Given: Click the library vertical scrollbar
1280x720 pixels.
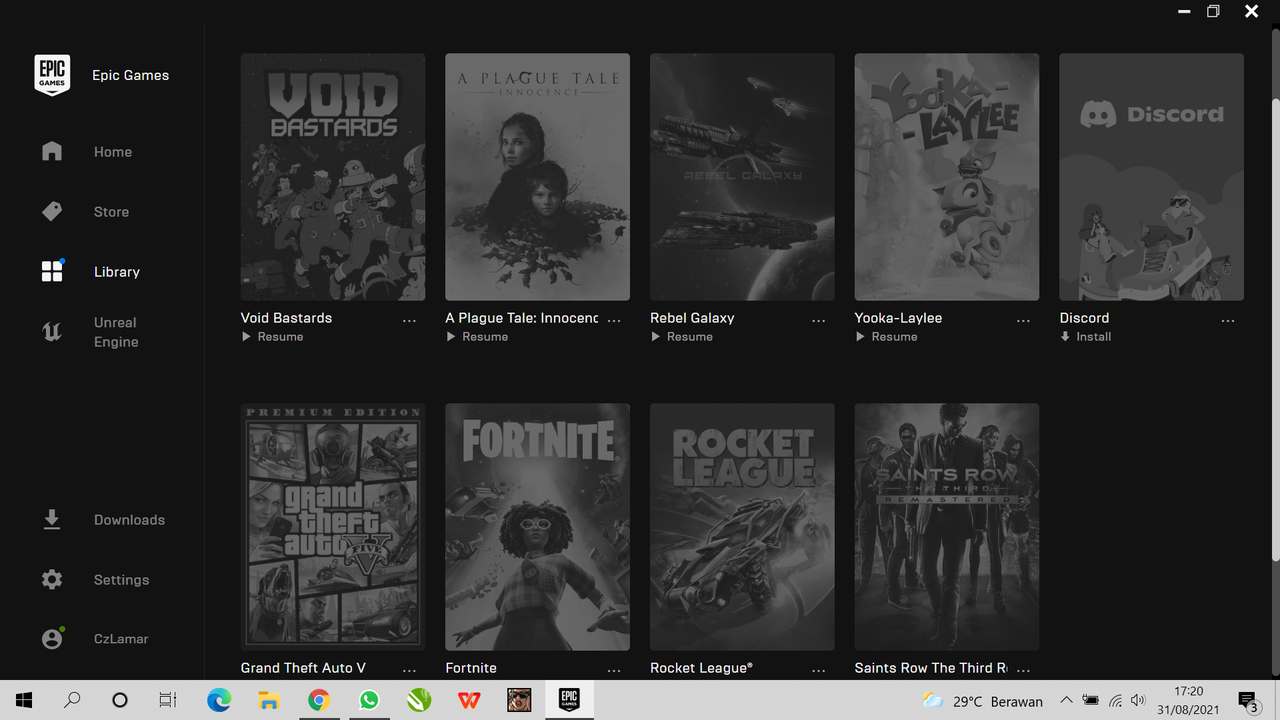Looking at the screenshot, I should pos(1274,330).
